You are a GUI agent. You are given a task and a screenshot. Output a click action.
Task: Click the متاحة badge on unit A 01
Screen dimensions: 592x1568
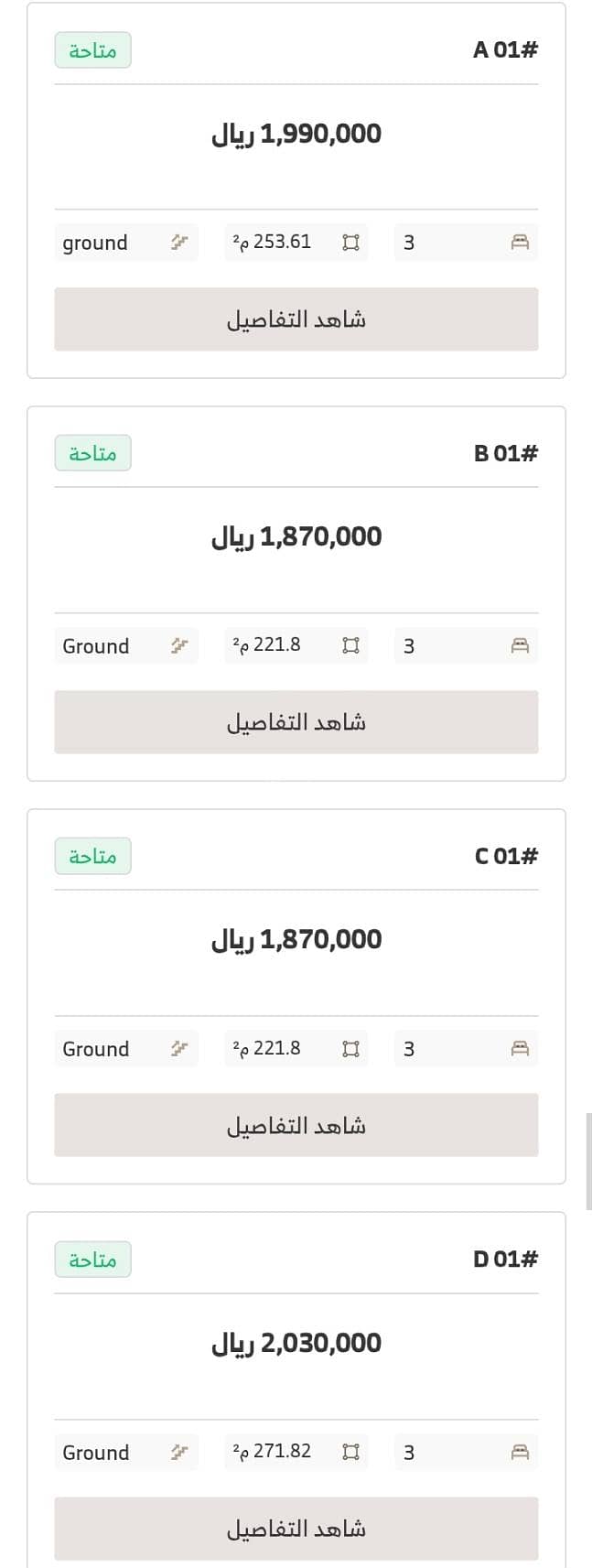92,50
